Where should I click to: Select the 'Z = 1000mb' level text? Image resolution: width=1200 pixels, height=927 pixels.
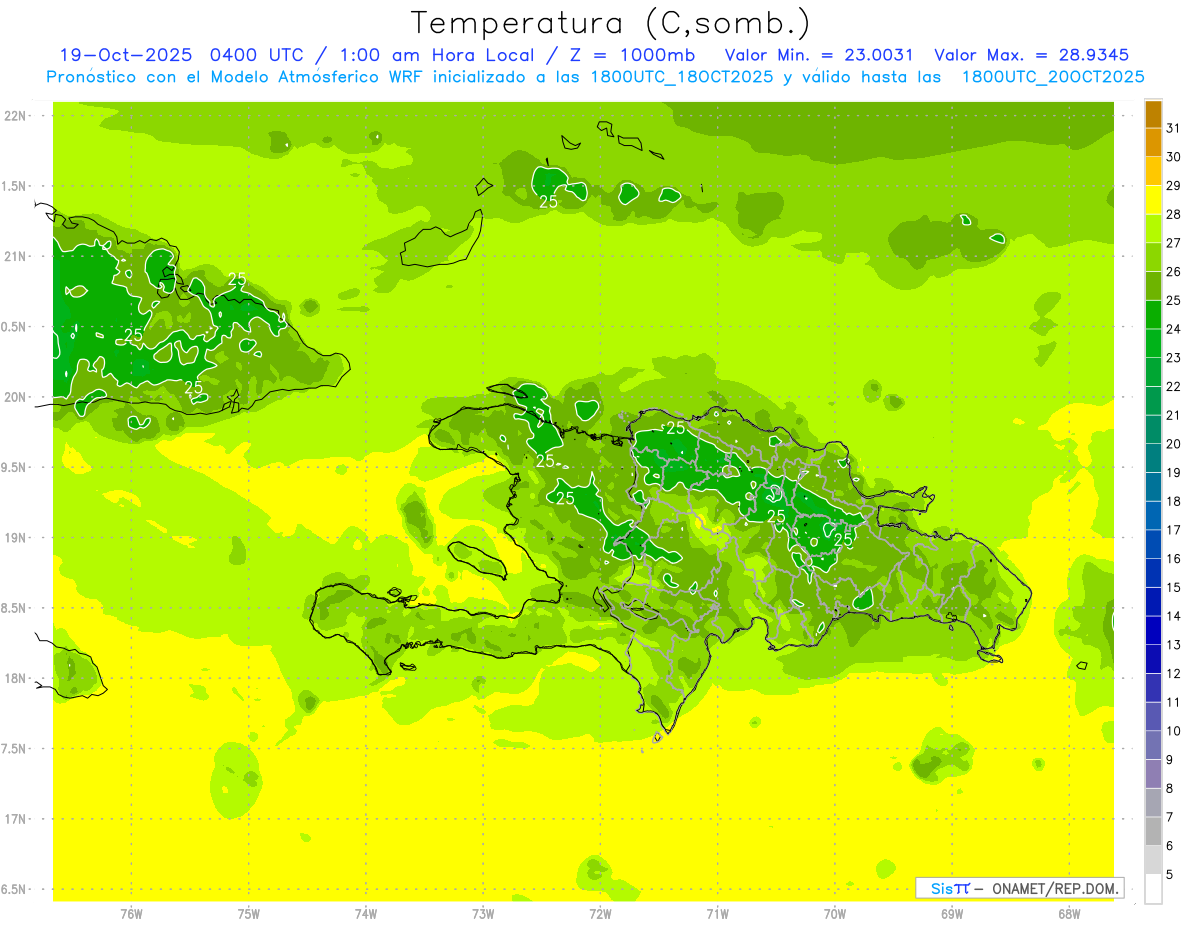(x=632, y=55)
